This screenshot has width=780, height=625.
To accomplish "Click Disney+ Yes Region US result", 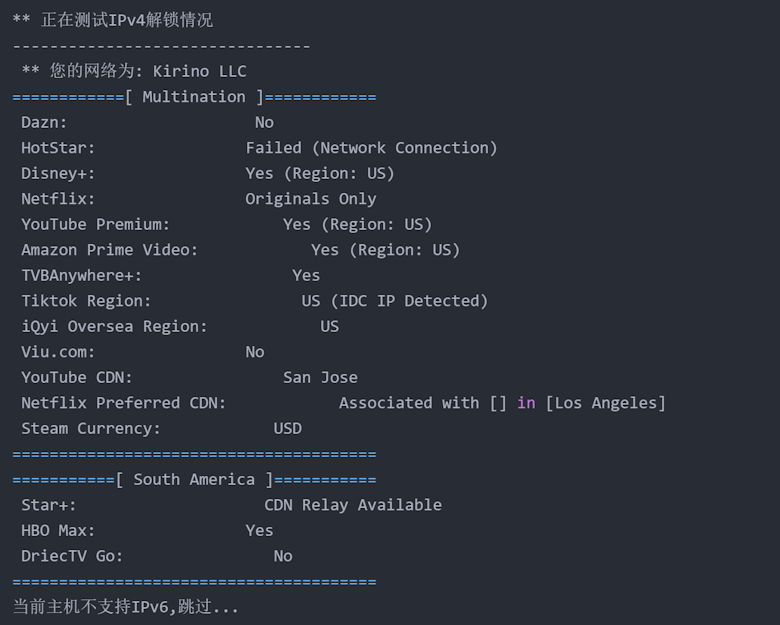I will tap(320, 173).
